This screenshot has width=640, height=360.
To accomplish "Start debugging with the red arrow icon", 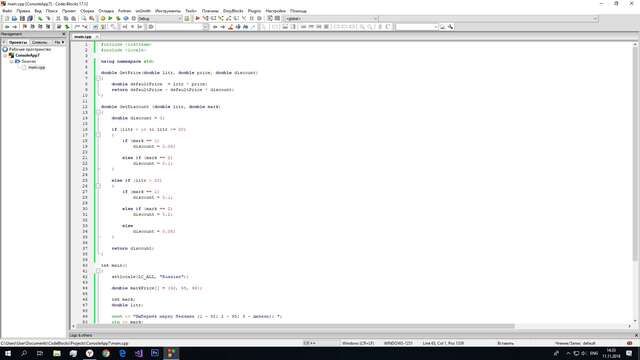I will (198, 18).
